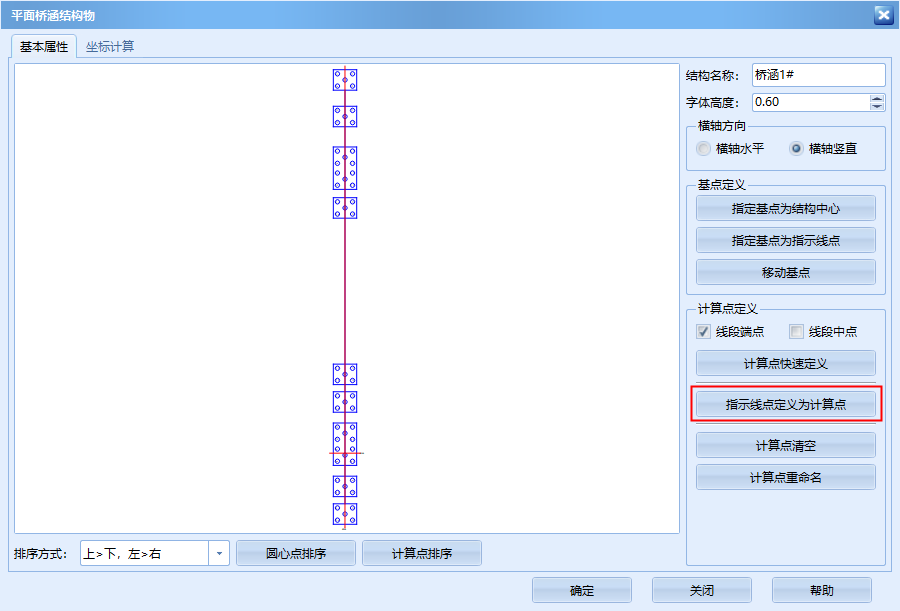900x611 pixels.
Task: 点击"计算点重命名"按钮
Action: tap(785, 477)
